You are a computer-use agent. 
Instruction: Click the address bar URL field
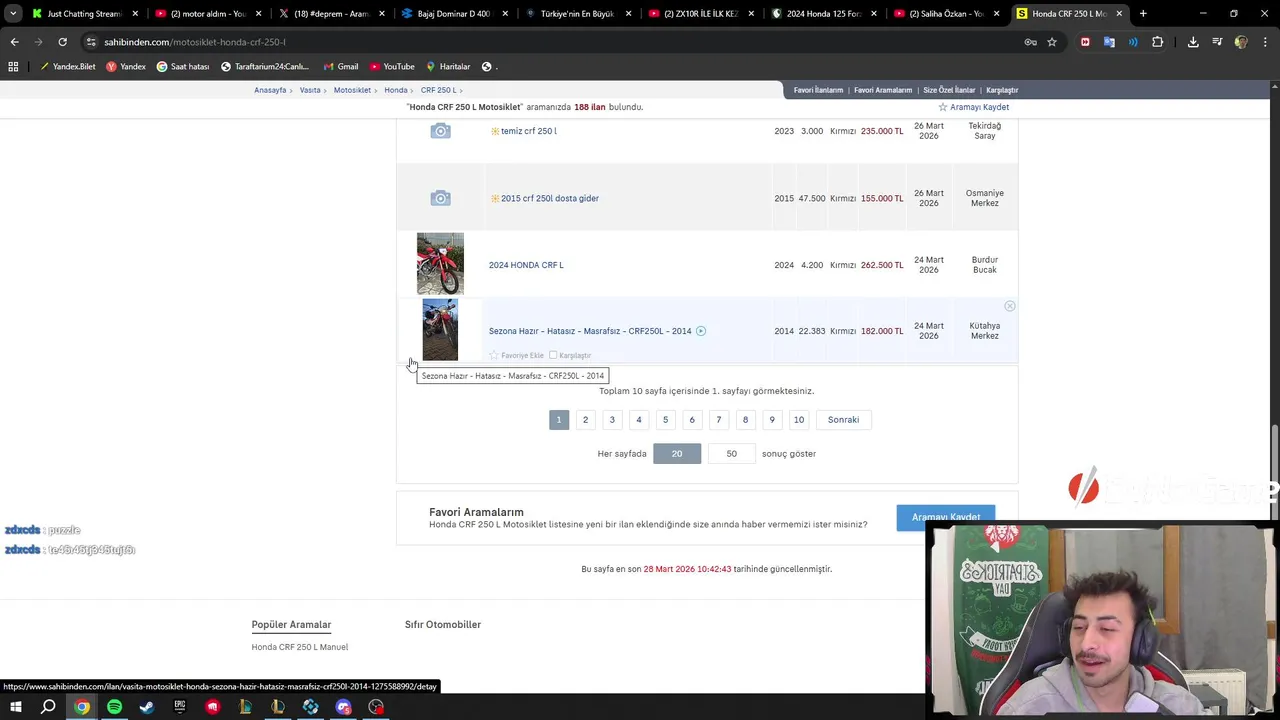click(550, 42)
